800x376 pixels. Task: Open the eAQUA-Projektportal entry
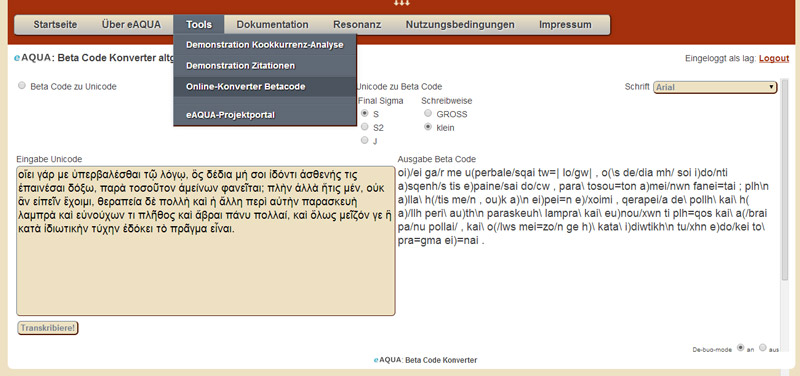point(265,115)
